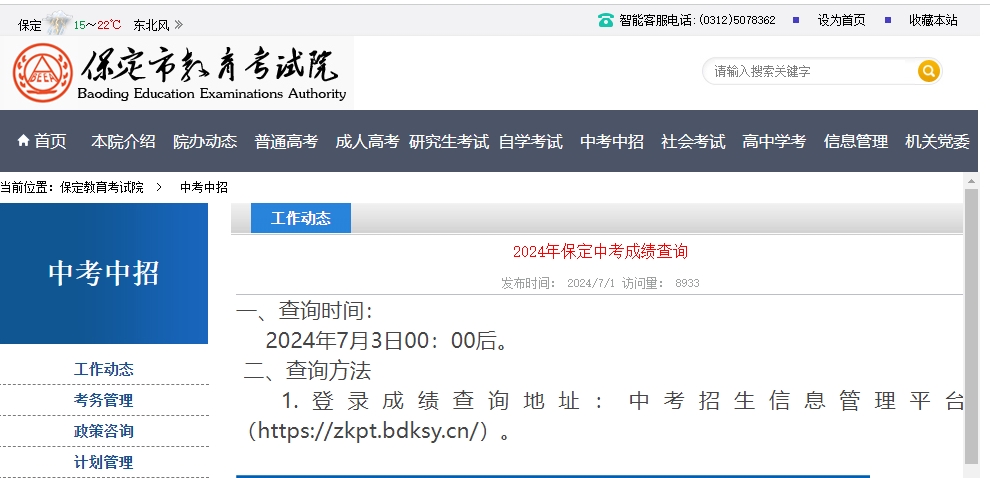The image size is (990, 478).
Task: Open the 中考中招 menu in navbar
Action: pyautogui.click(x=612, y=141)
